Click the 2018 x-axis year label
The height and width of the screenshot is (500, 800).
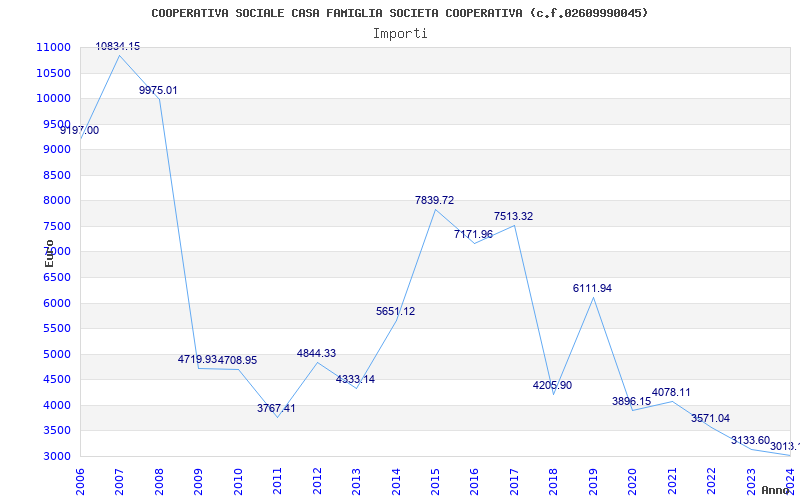coord(554,482)
